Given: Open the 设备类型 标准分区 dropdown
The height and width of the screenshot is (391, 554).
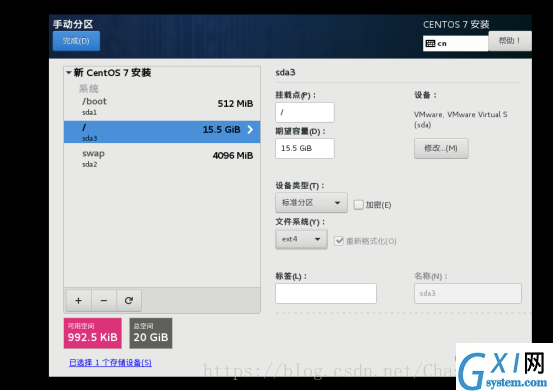Looking at the screenshot, I should (x=311, y=203).
